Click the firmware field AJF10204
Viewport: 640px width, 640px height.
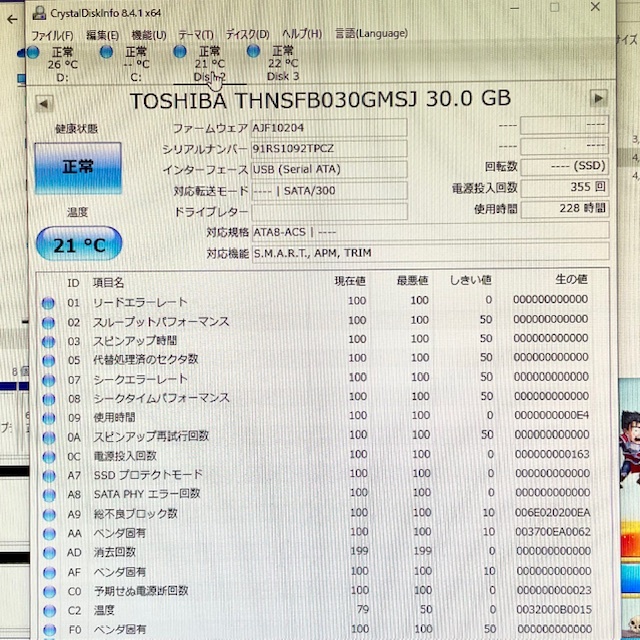[x=329, y=127]
